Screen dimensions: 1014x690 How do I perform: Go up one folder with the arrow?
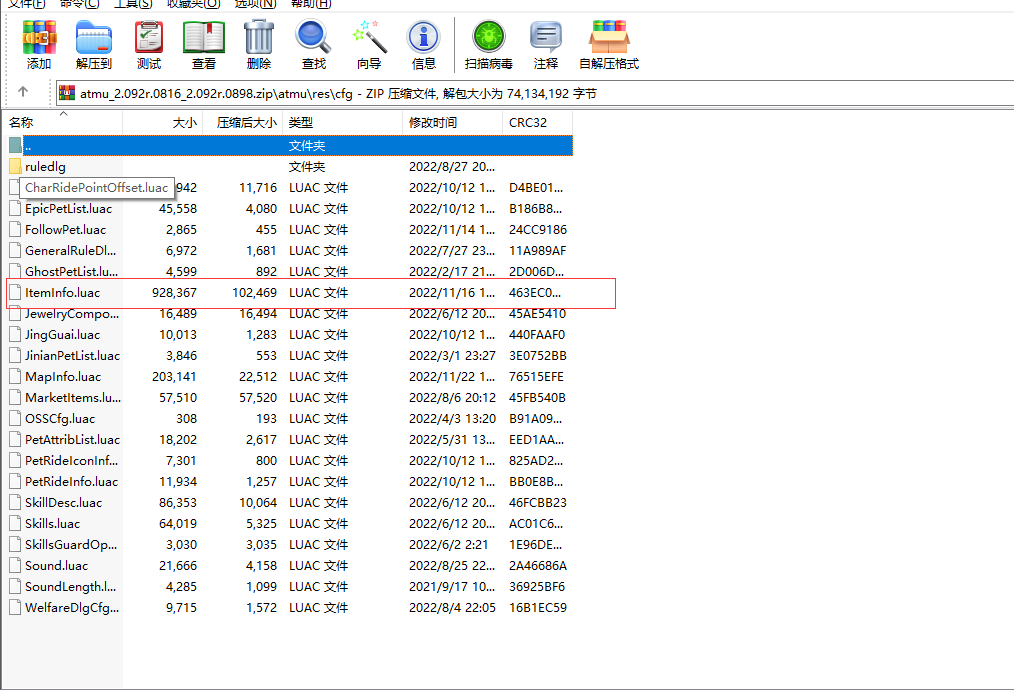point(23,92)
